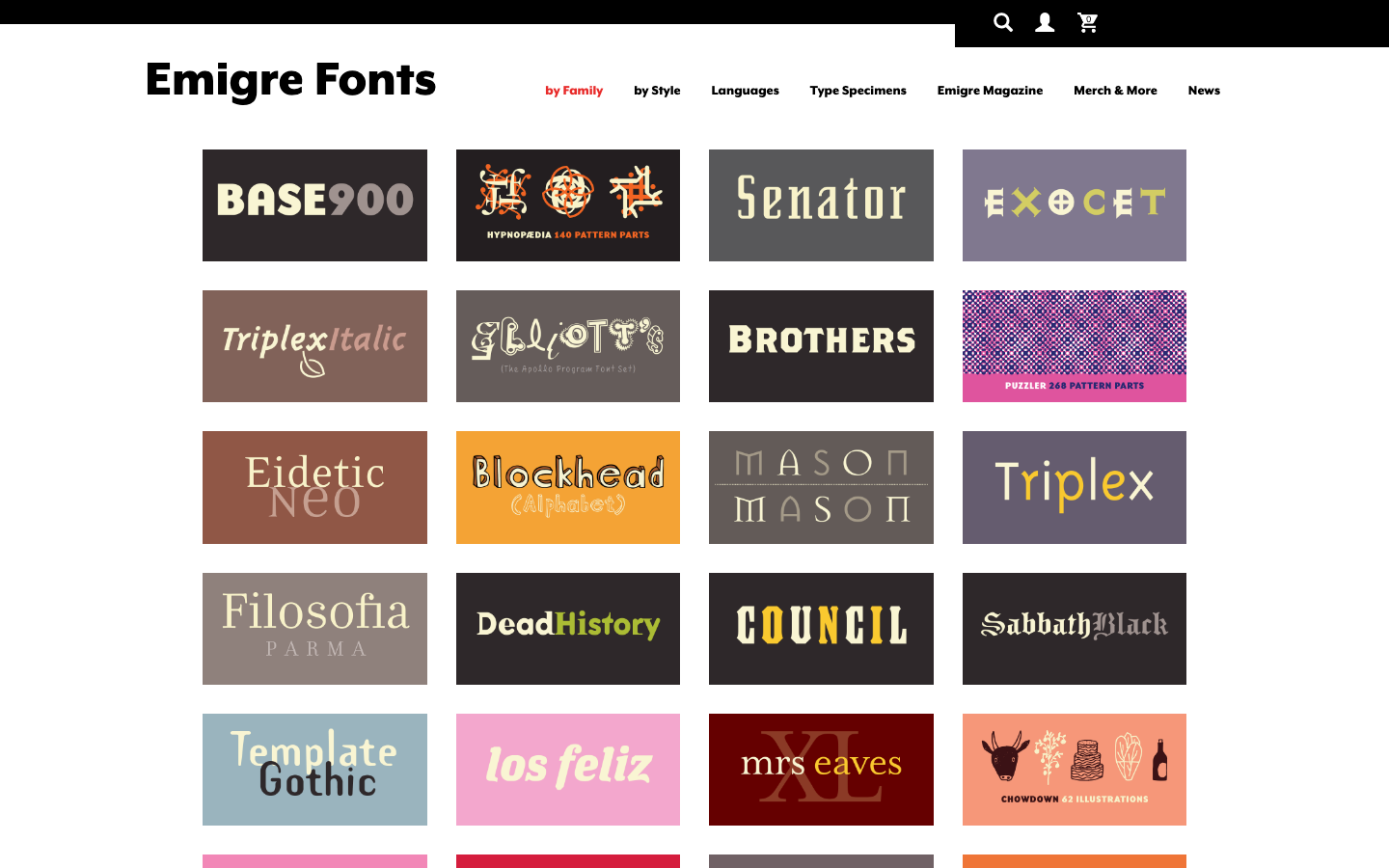Open the Base 900 font family tile
This screenshot has height=868, width=1389.
(x=314, y=205)
